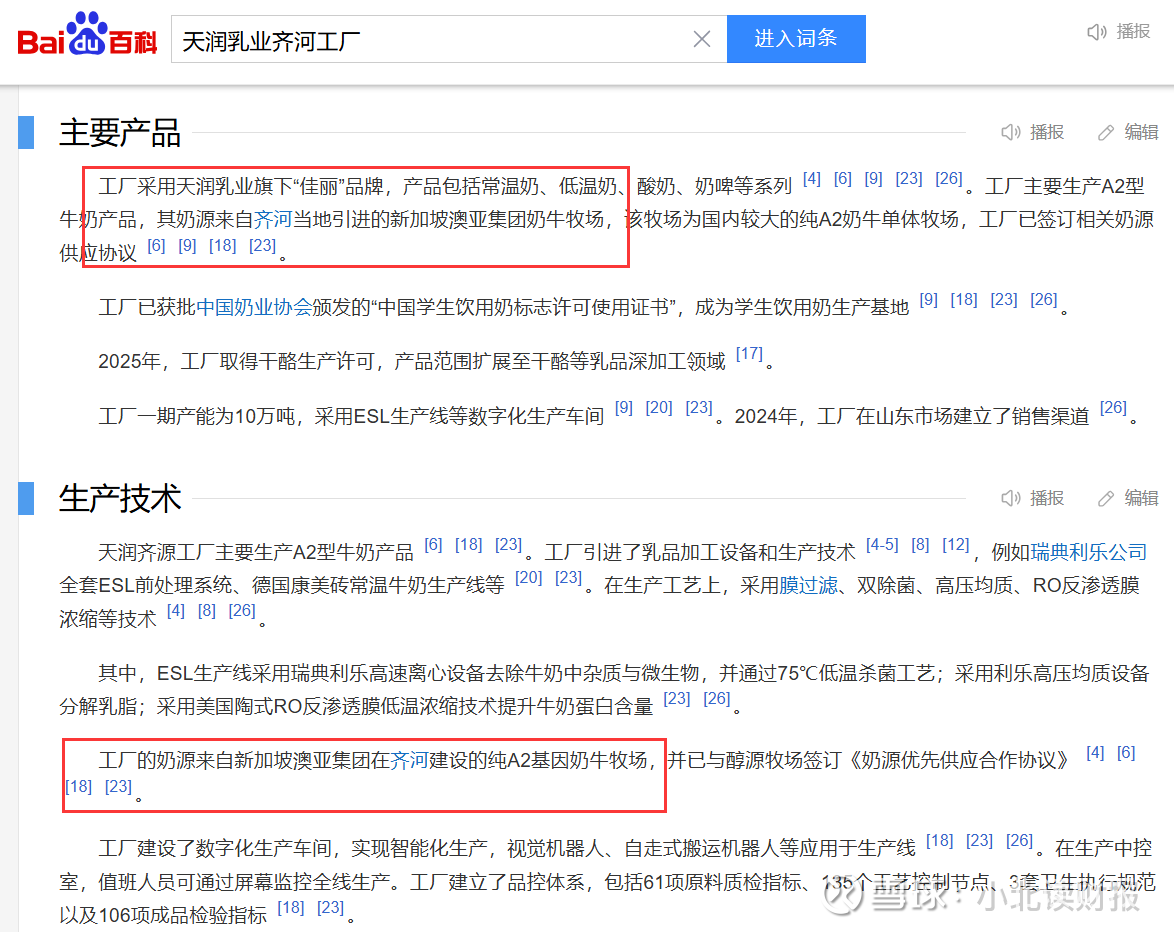This screenshot has height=932, width=1174.
Task: Click citation [18] after 供应协议
Action: pyautogui.click(x=222, y=246)
